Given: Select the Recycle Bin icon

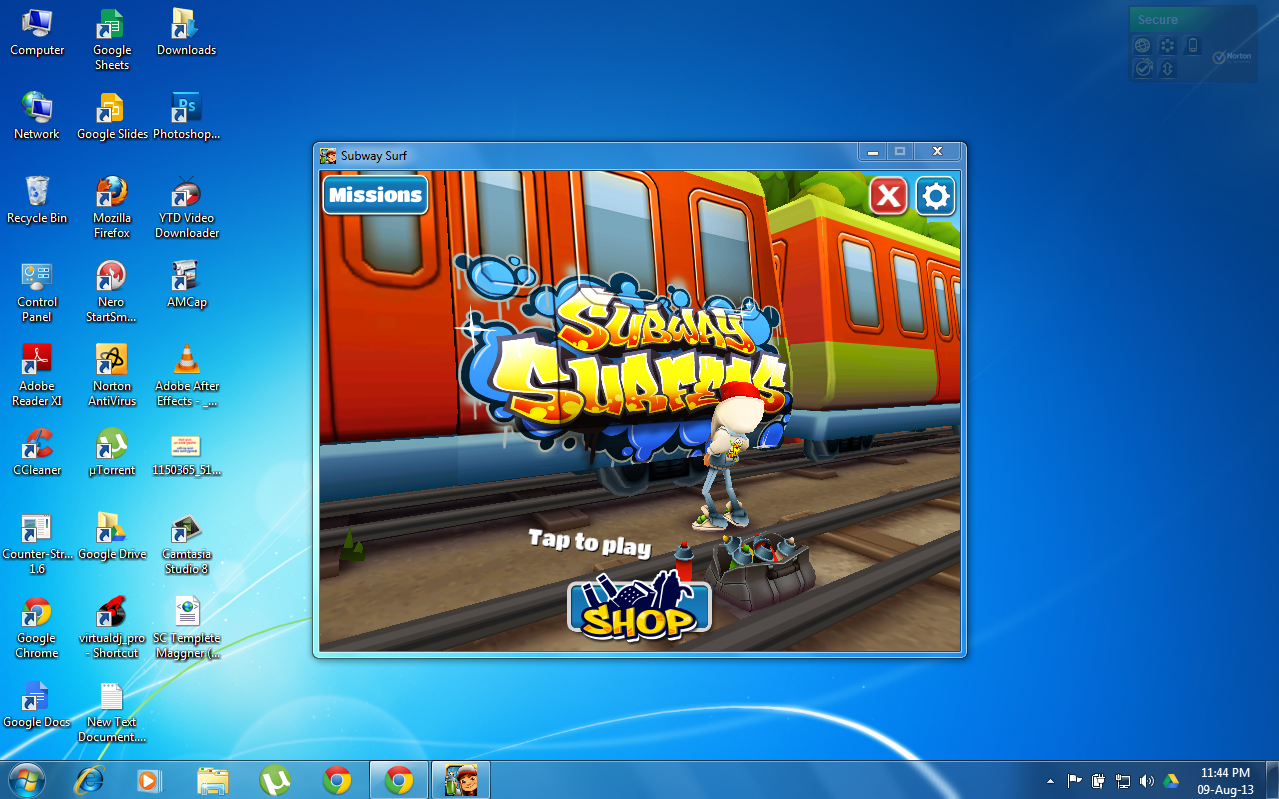Looking at the screenshot, I should [x=37, y=200].
